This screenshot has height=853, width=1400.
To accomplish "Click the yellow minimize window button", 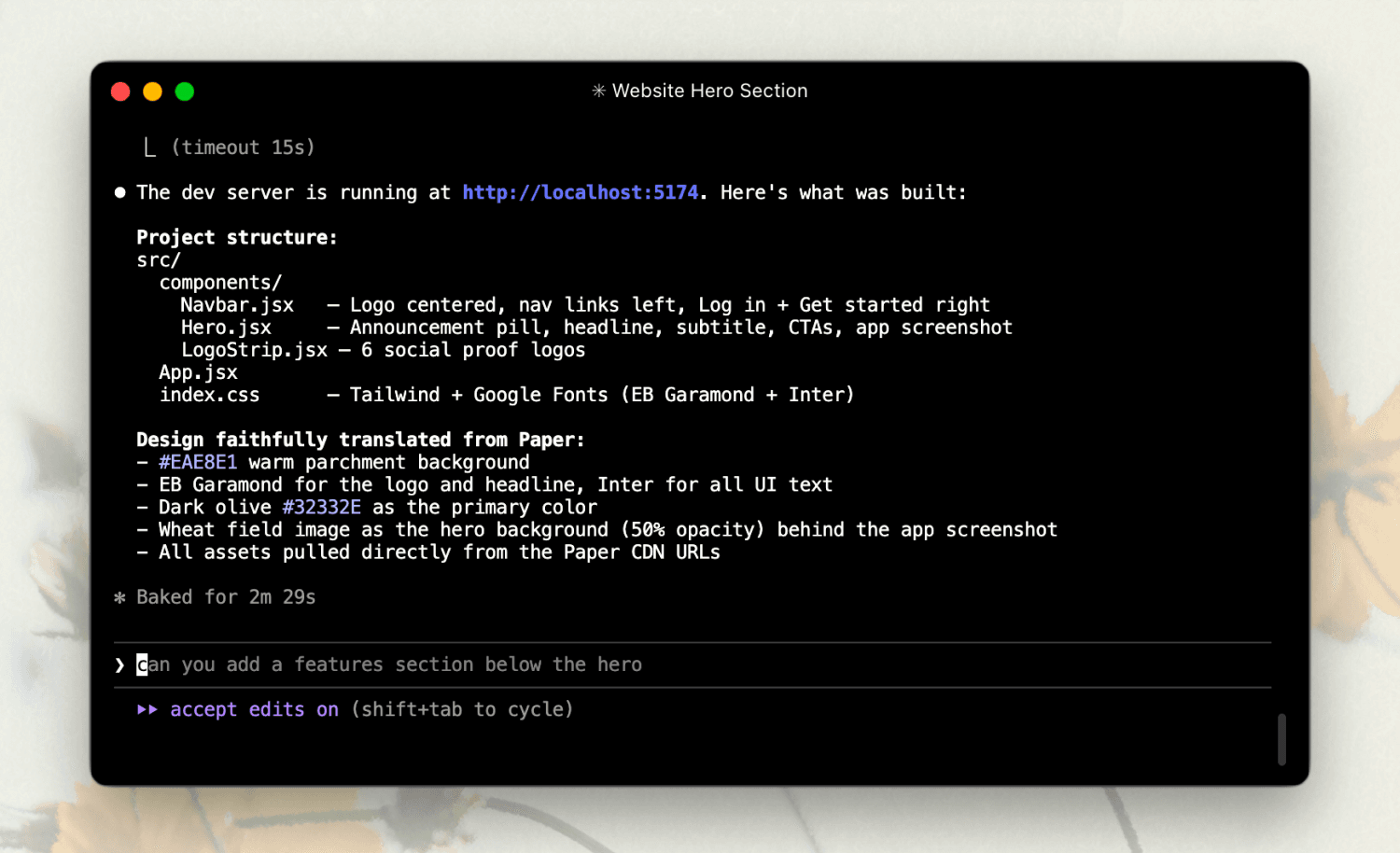I will point(152,91).
